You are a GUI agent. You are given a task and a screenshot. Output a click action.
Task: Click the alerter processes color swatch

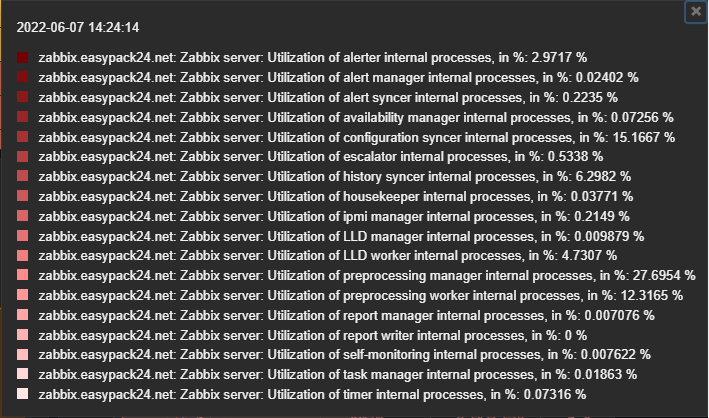pyautogui.click(x=24, y=57)
